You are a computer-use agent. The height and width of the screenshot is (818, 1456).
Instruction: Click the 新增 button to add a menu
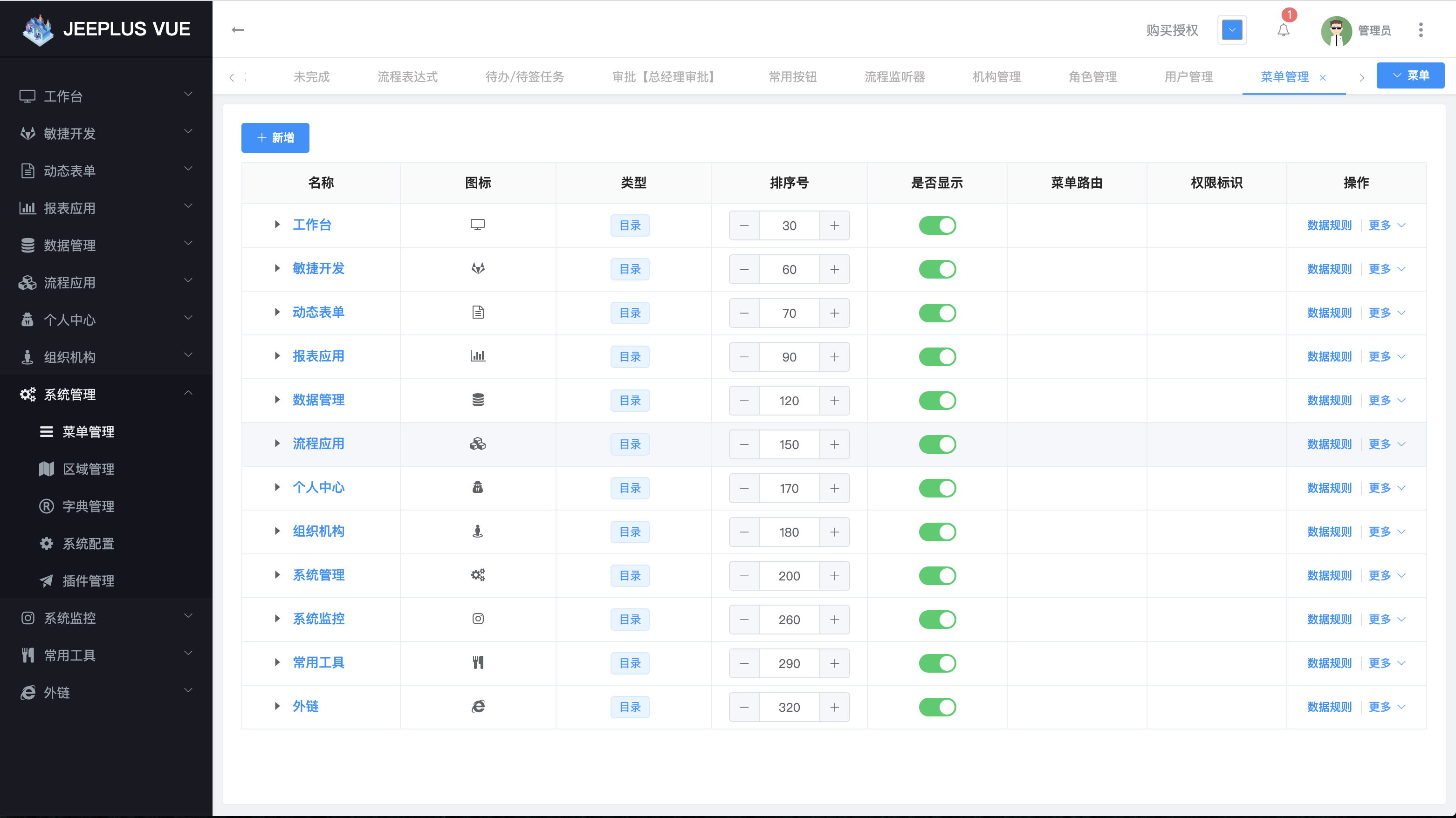pos(275,137)
